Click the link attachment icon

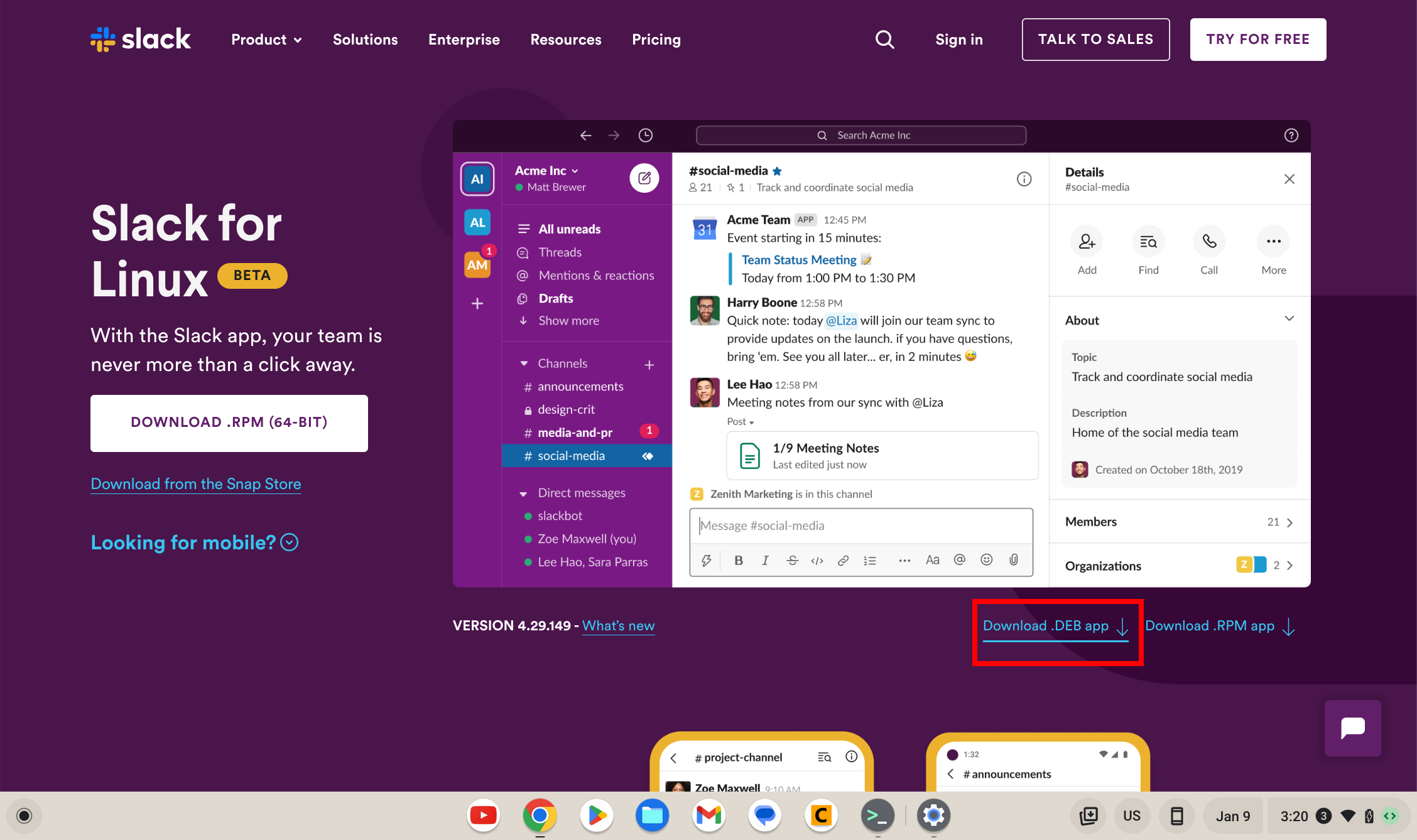[x=842, y=559]
